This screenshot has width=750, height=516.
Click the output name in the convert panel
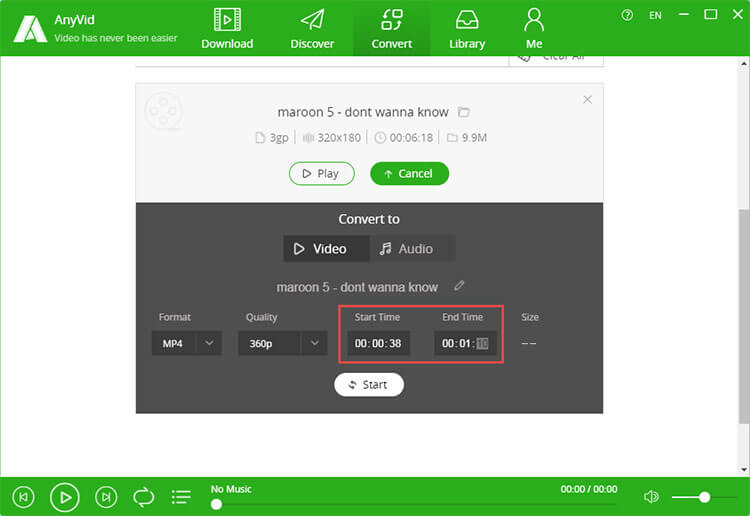(357, 287)
